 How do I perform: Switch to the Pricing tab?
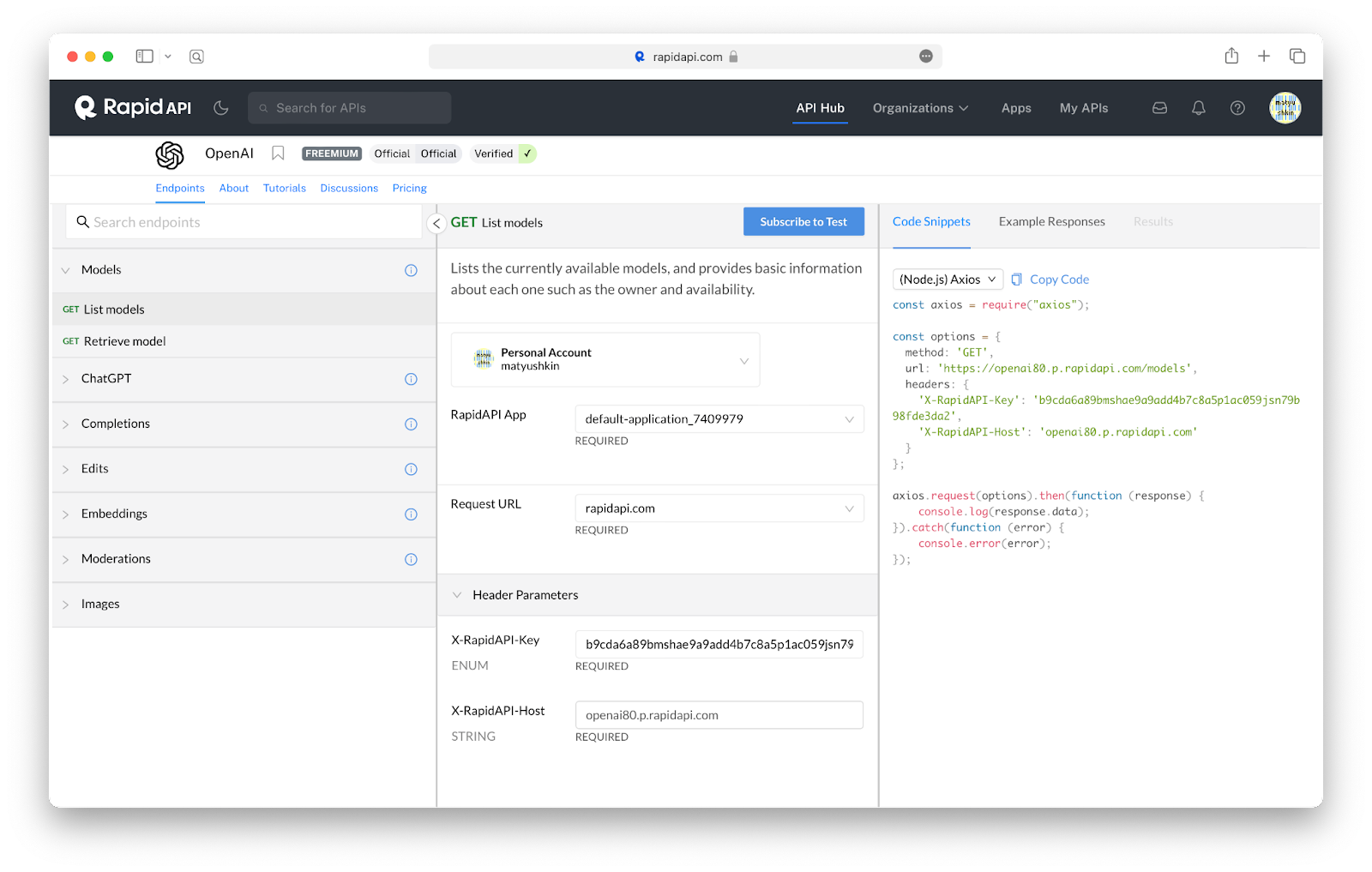click(410, 189)
